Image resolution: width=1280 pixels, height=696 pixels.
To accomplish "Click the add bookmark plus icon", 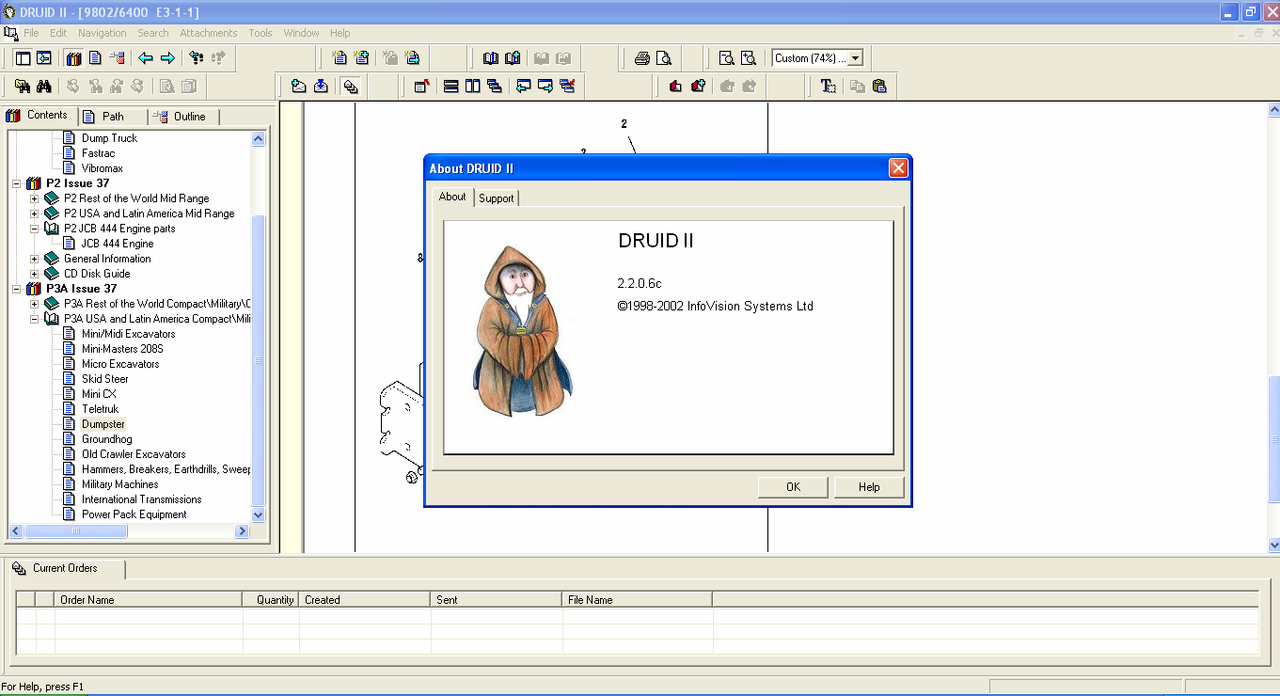I will 698,86.
